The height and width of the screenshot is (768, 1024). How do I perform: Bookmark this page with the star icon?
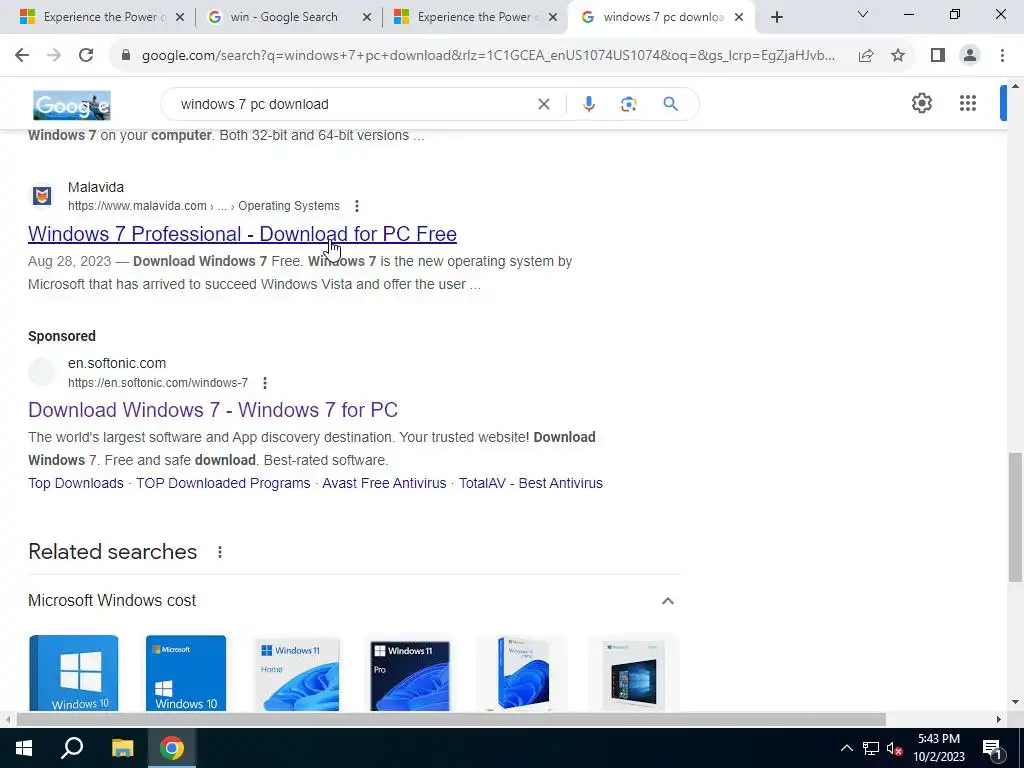(898, 56)
